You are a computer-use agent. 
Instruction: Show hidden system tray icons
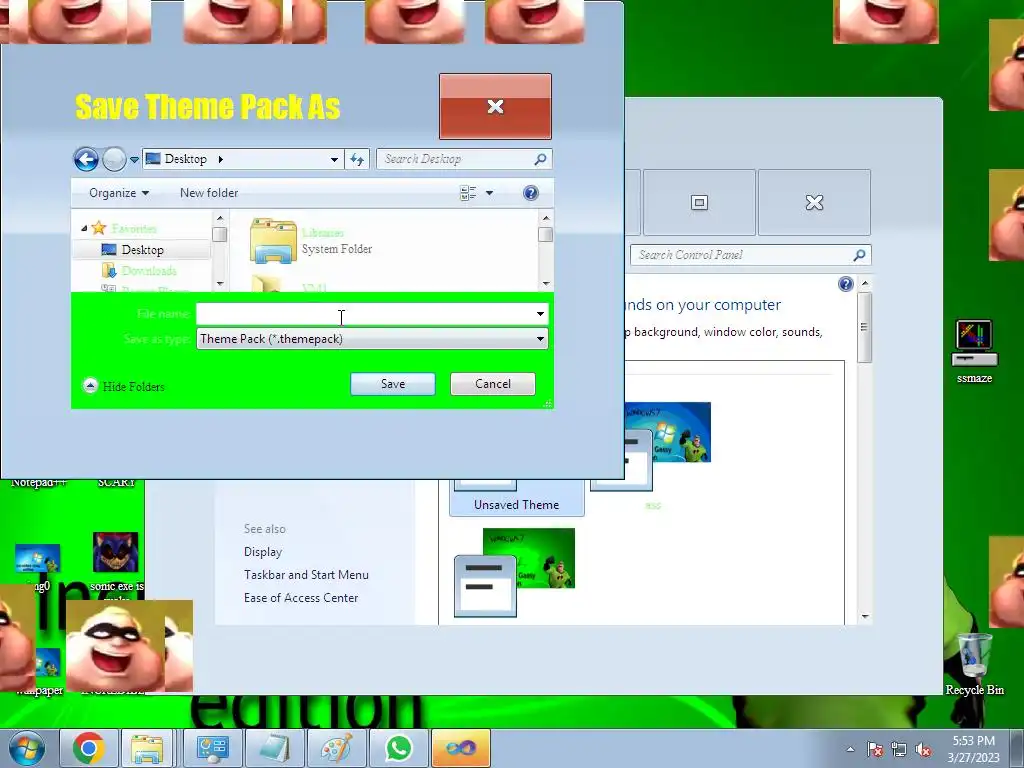coord(850,749)
